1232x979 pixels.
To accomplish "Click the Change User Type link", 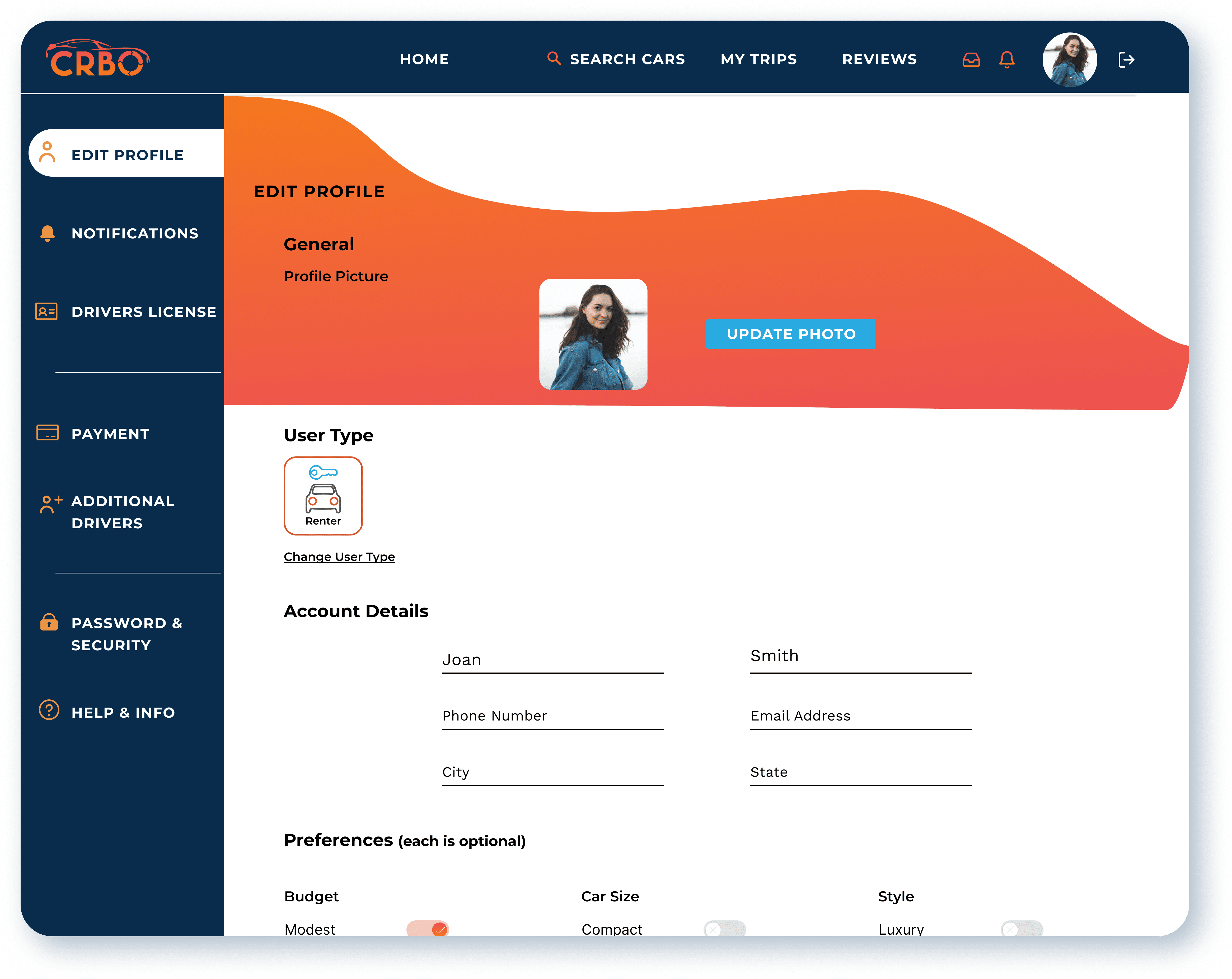I will (x=339, y=557).
